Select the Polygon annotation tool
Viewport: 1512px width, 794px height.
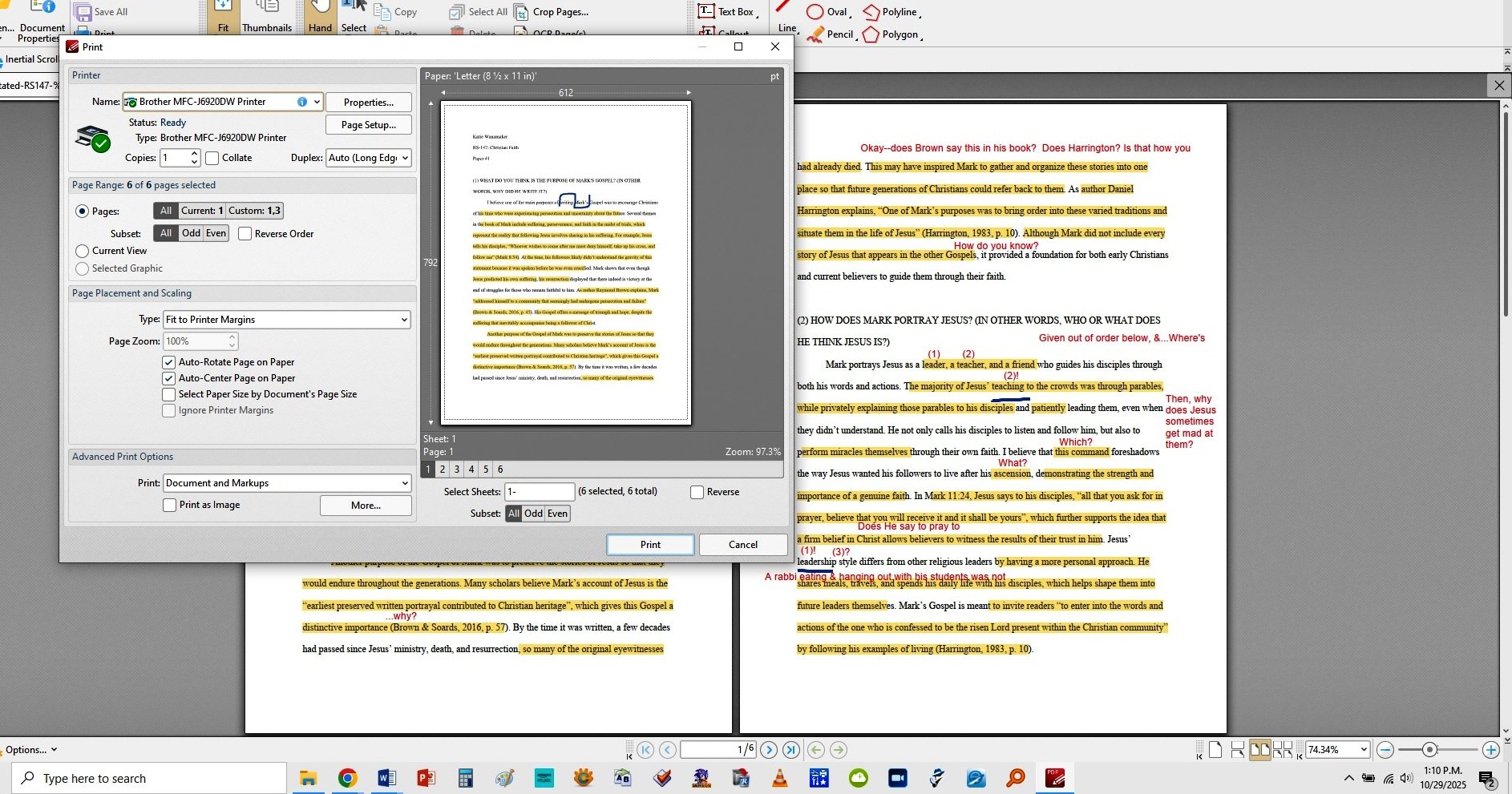[891, 34]
